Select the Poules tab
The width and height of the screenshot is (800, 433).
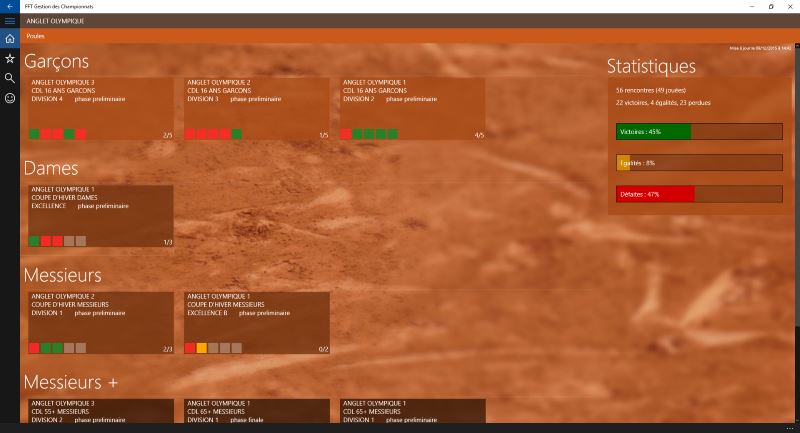pos(35,36)
